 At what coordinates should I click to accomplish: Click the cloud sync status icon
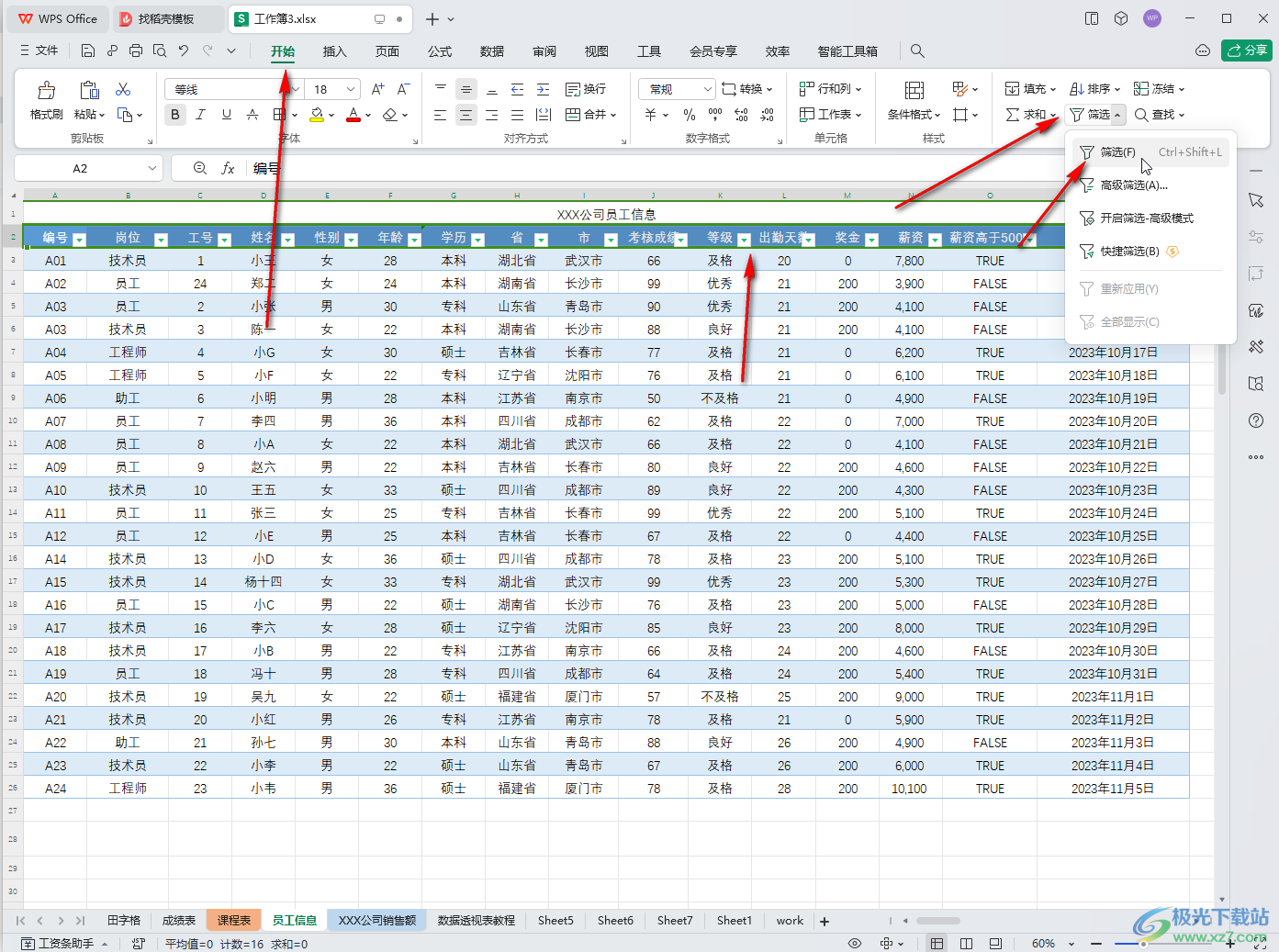1203,50
